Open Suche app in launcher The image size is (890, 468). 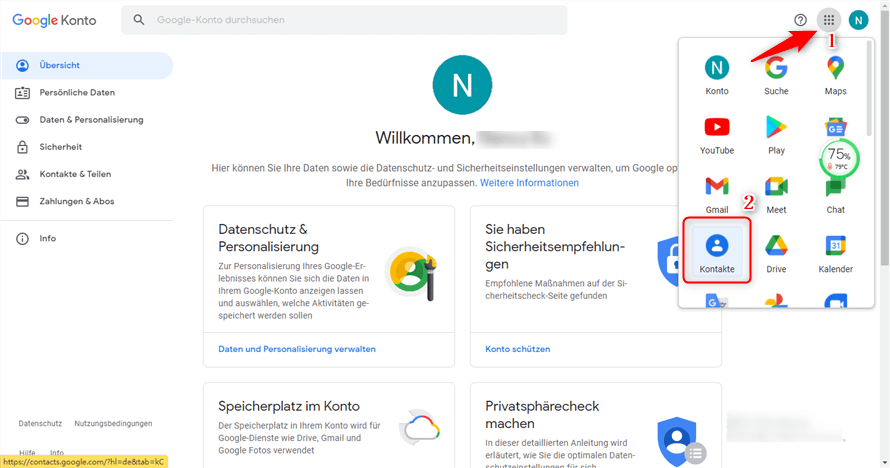click(x=776, y=75)
